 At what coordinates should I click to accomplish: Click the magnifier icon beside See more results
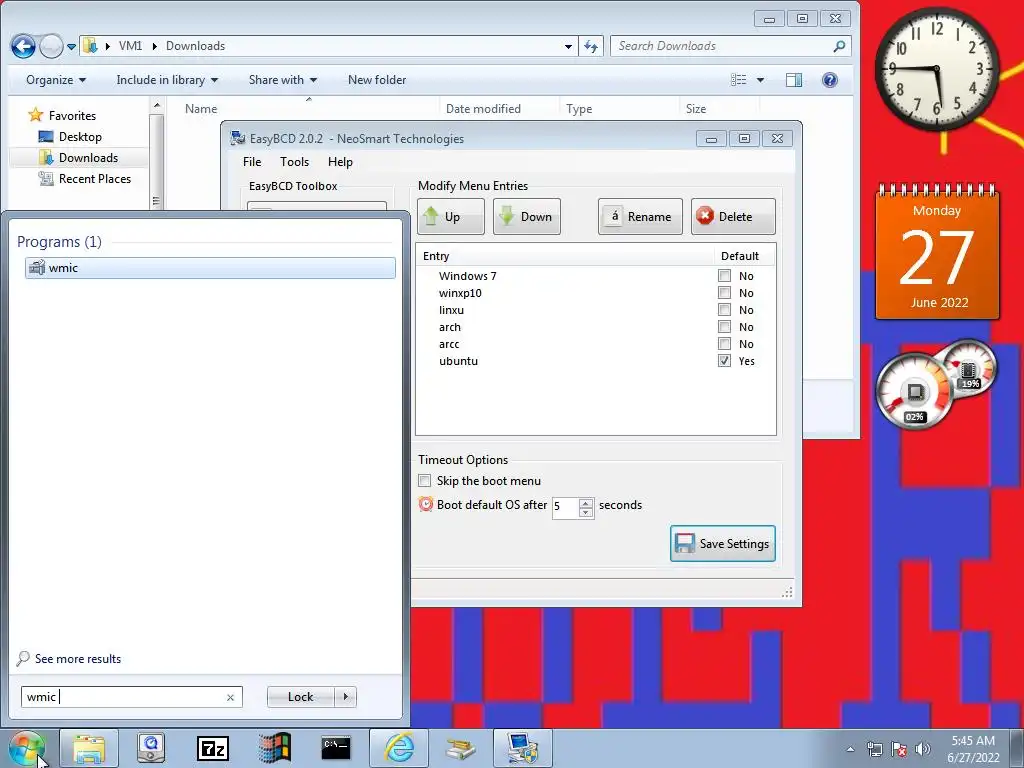23,658
